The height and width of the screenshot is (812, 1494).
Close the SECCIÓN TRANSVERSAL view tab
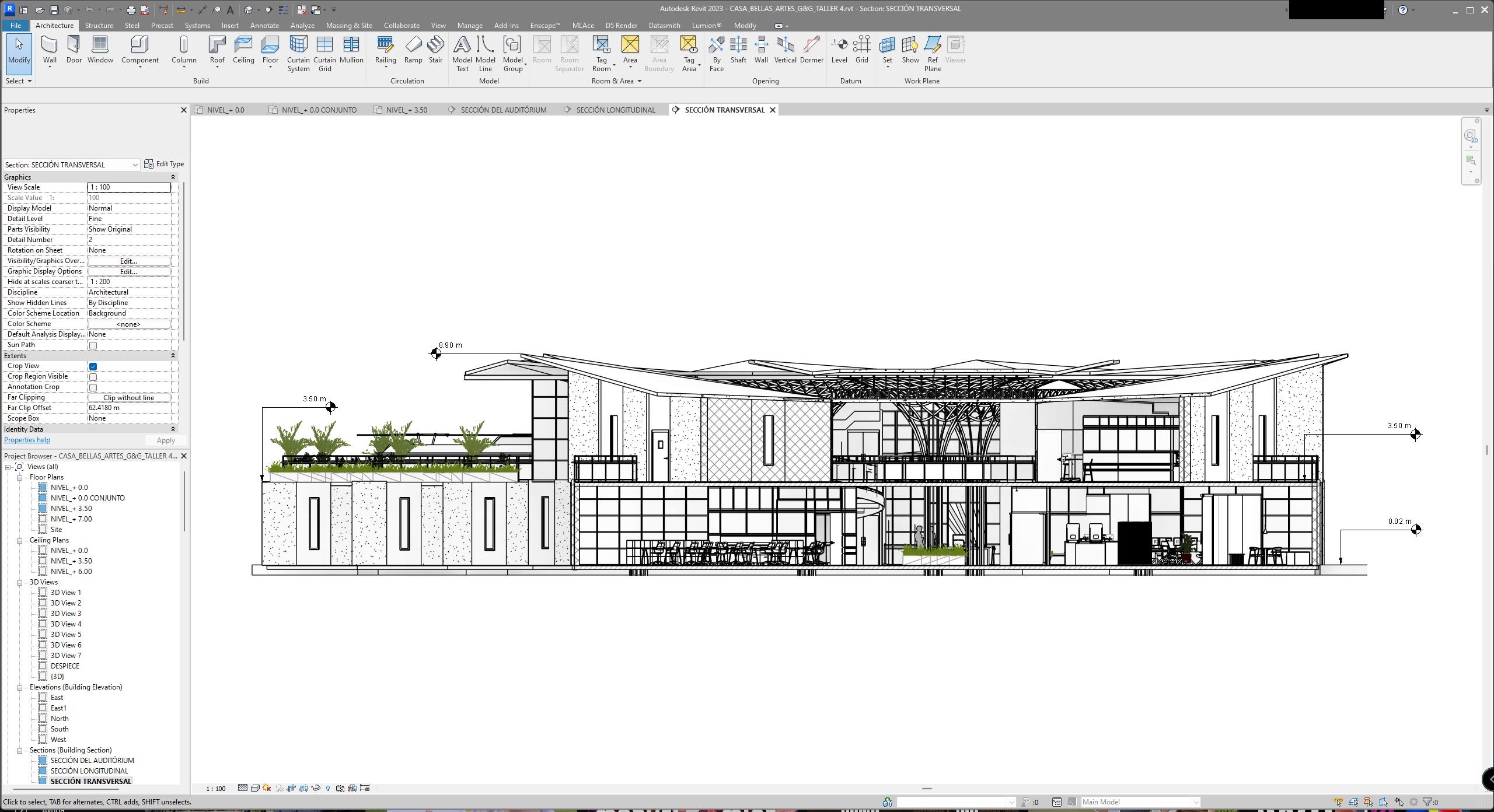[773, 110]
